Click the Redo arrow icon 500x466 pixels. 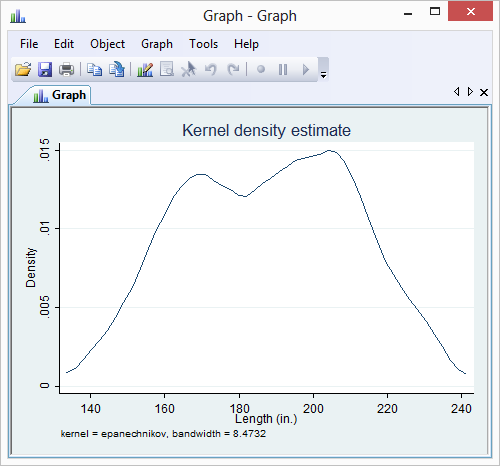coord(233,69)
